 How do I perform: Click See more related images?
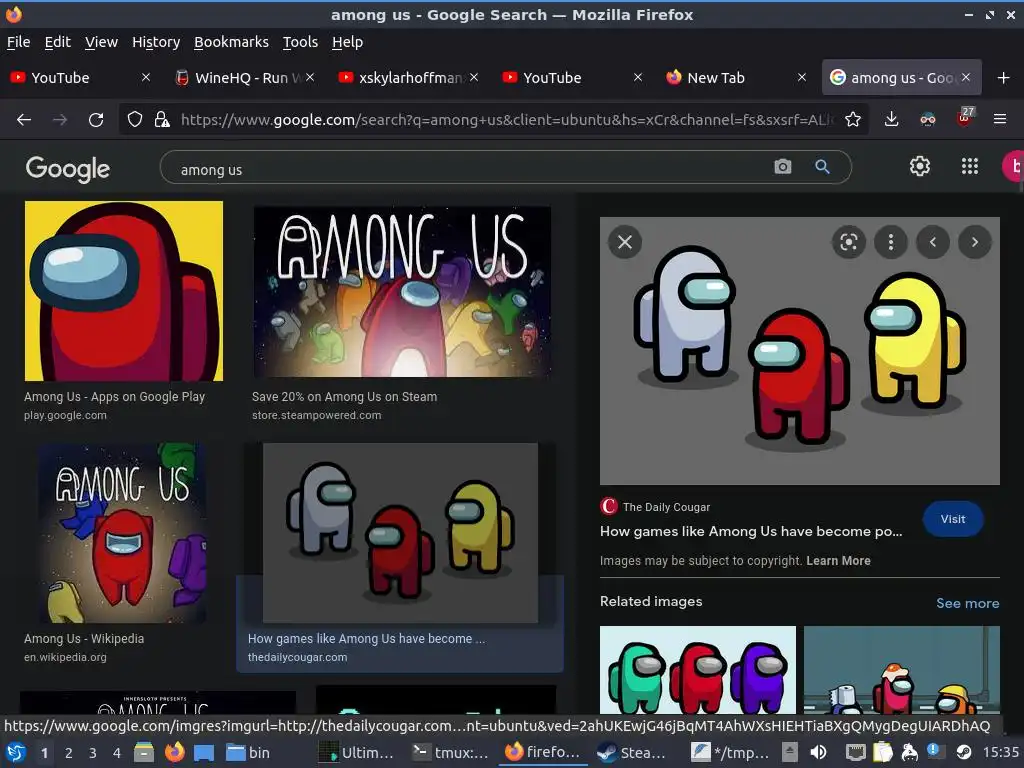(967, 603)
